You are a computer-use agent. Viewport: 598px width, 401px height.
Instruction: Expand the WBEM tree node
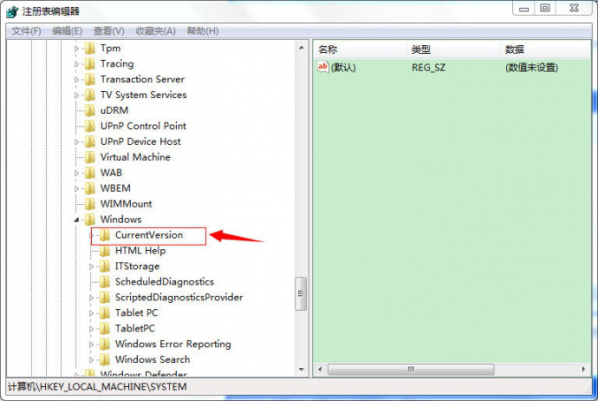click(76, 188)
